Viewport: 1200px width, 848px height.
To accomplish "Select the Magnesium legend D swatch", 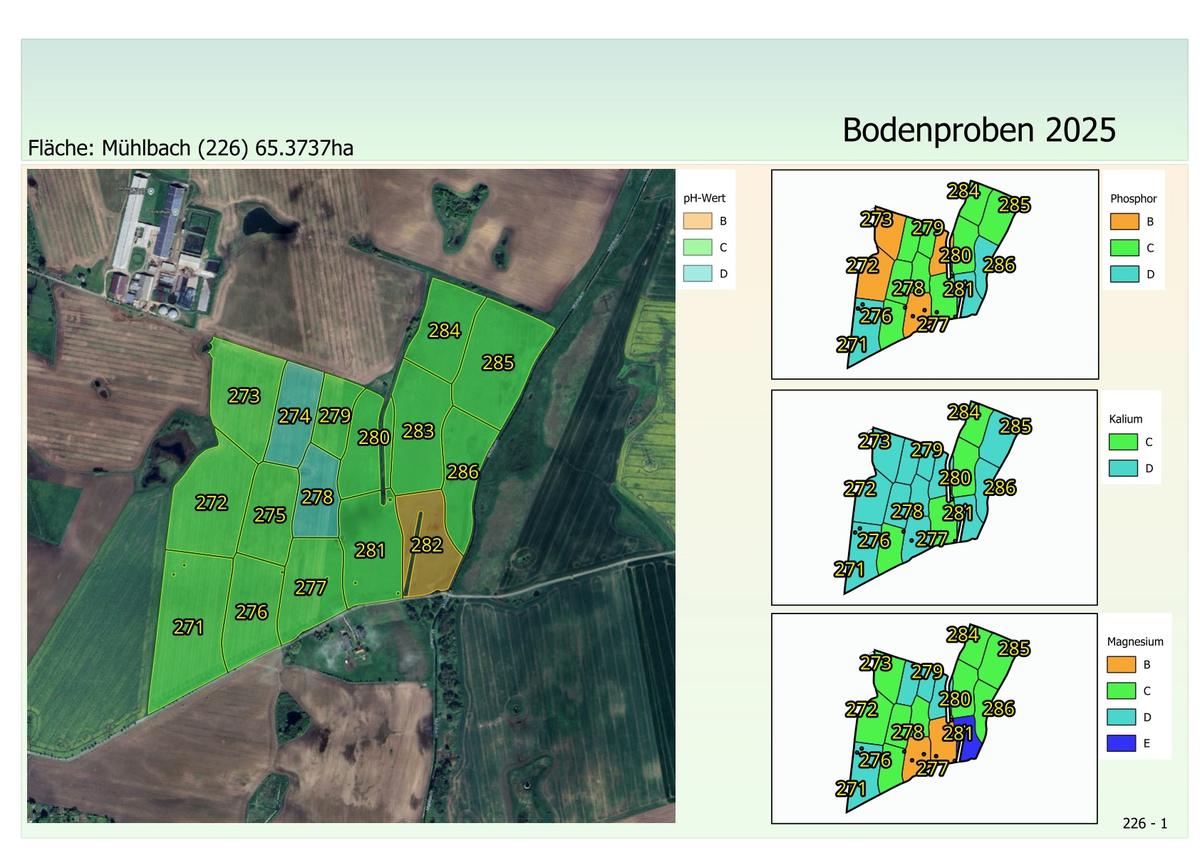I will coord(1122,717).
